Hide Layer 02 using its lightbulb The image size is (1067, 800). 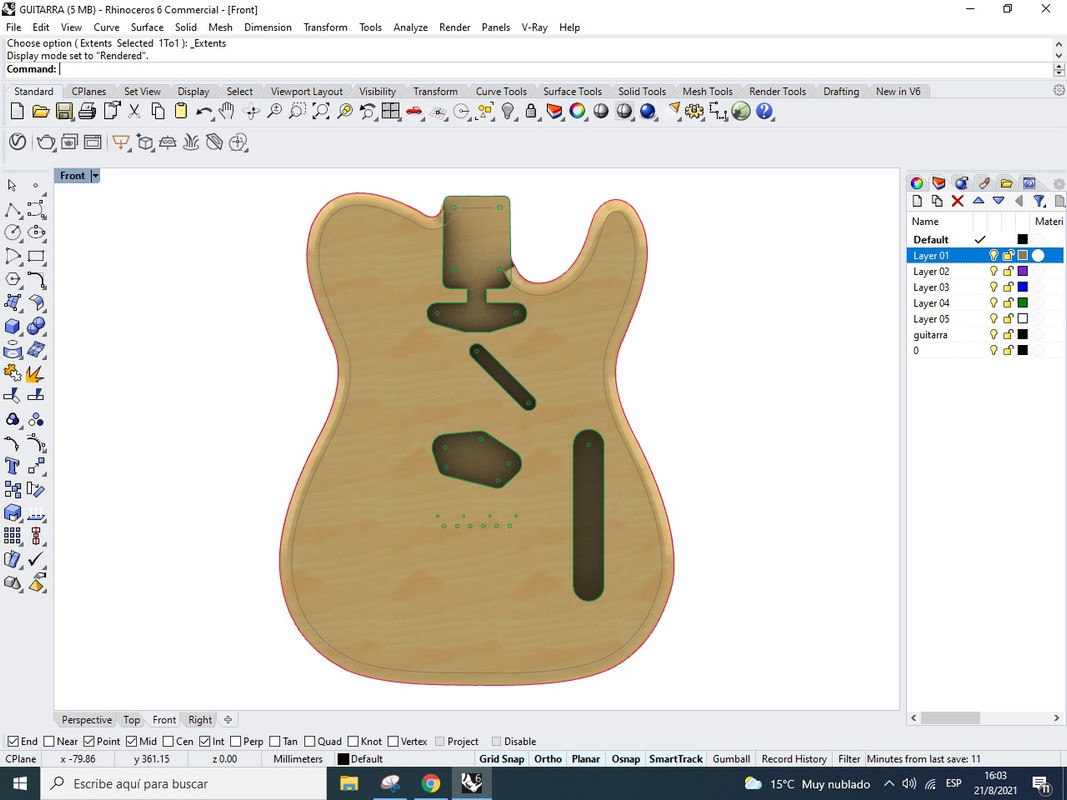(x=993, y=272)
